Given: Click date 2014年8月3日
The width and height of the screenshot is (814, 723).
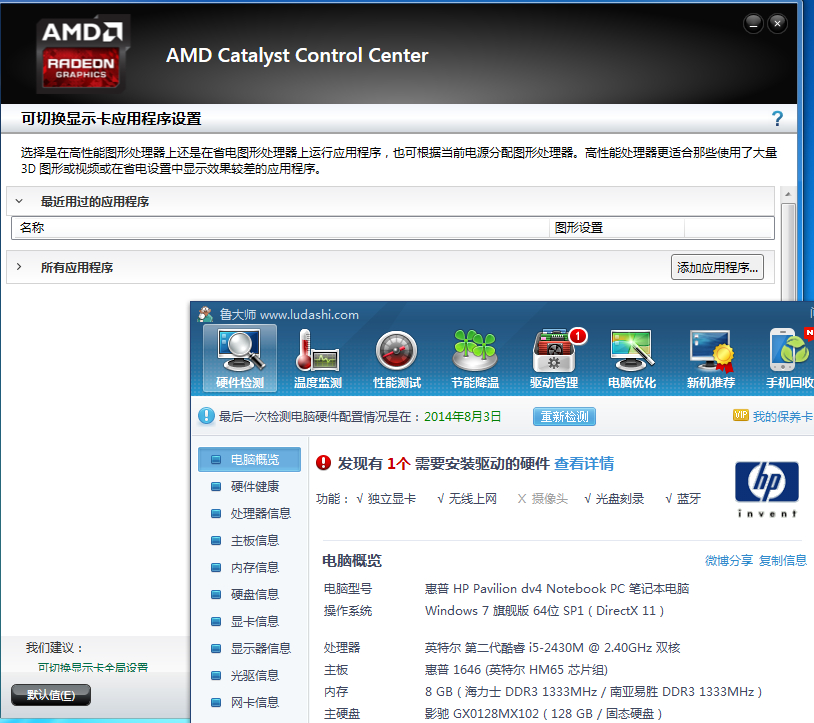Looking at the screenshot, I should [463, 416].
